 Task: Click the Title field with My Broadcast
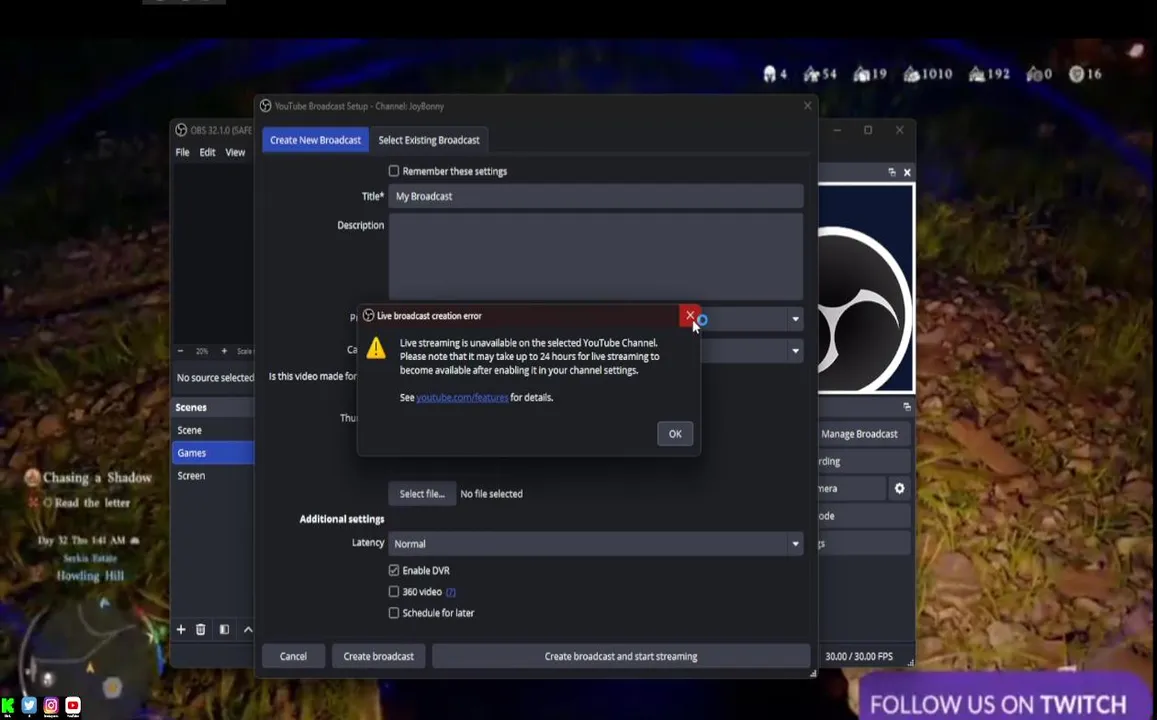(x=595, y=196)
